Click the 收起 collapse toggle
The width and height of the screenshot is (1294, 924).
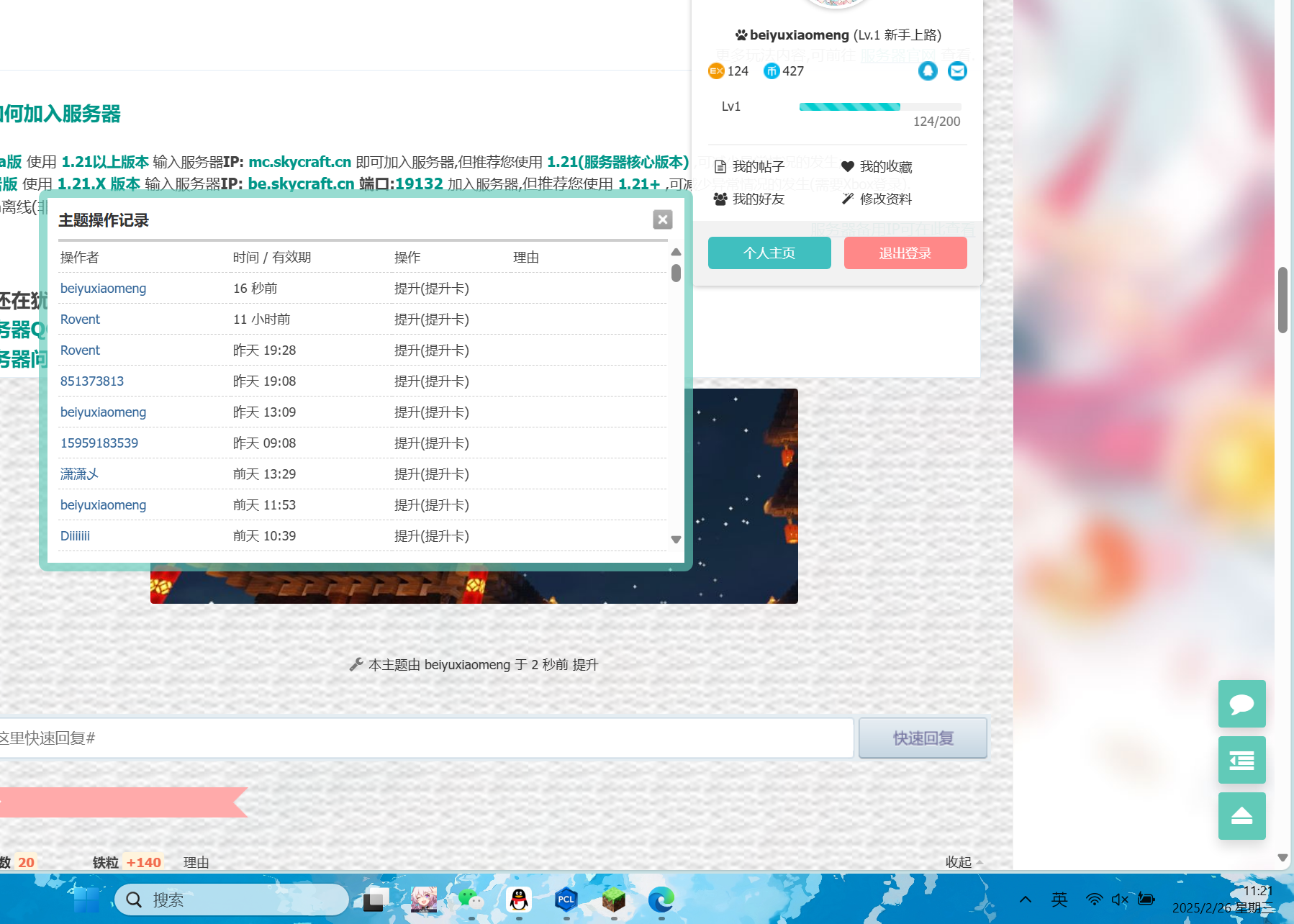pyautogui.click(x=964, y=862)
